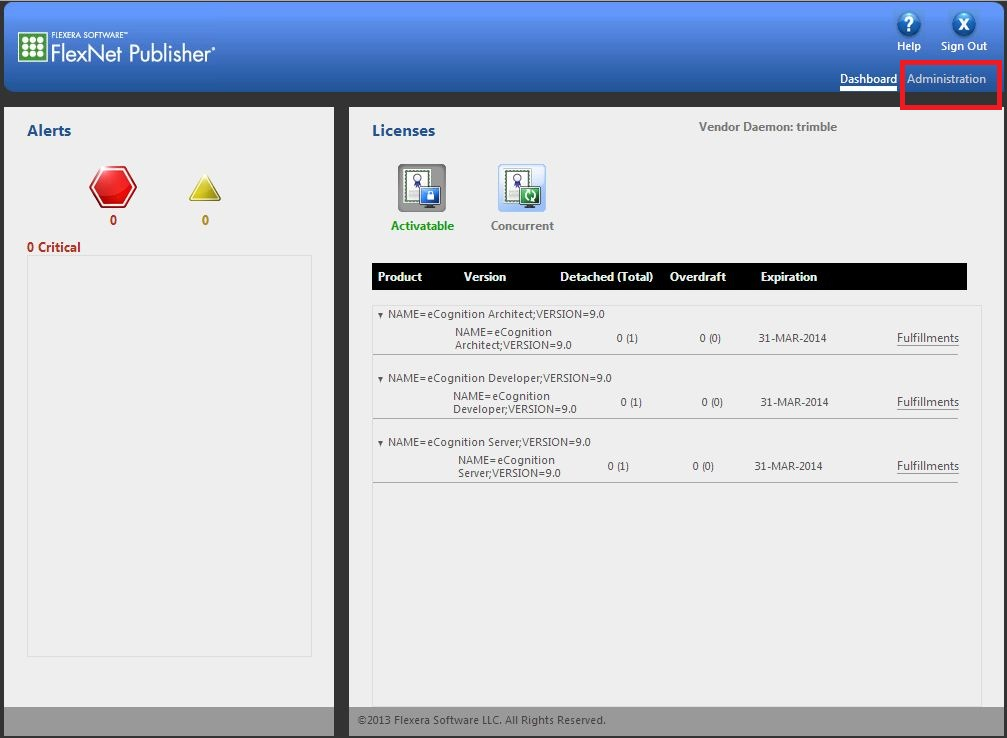This screenshot has height=738, width=1007.
Task: Click the critical alerts list box
Action: (x=170, y=456)
